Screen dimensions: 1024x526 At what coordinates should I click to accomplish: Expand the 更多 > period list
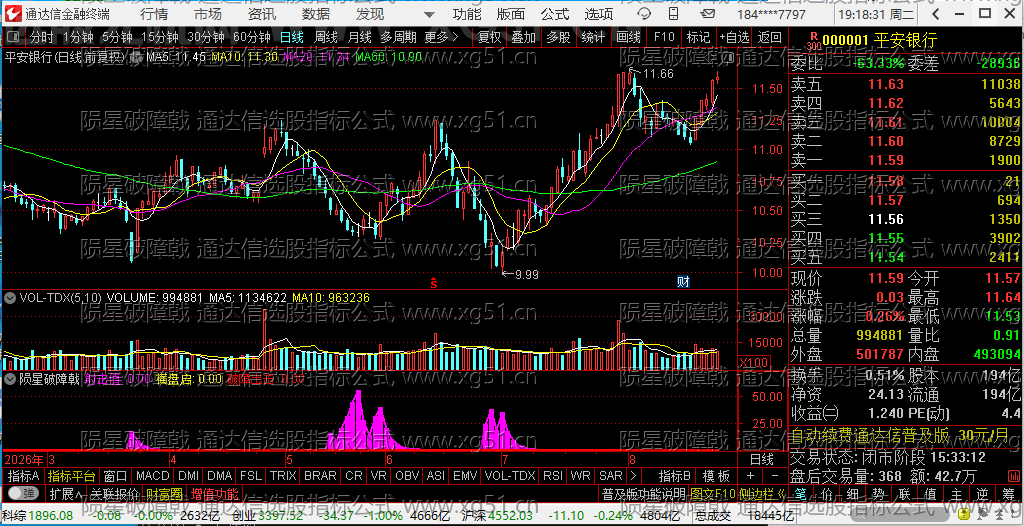point(441,38)
